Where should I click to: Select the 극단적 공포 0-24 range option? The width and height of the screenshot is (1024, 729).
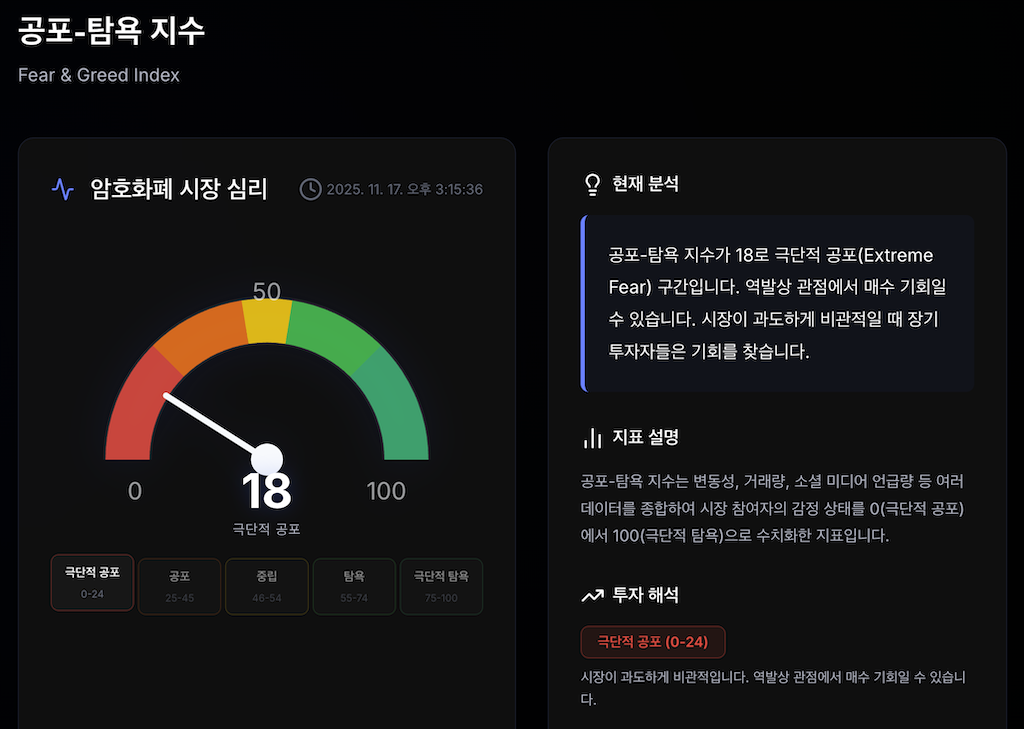pos(92,586)
